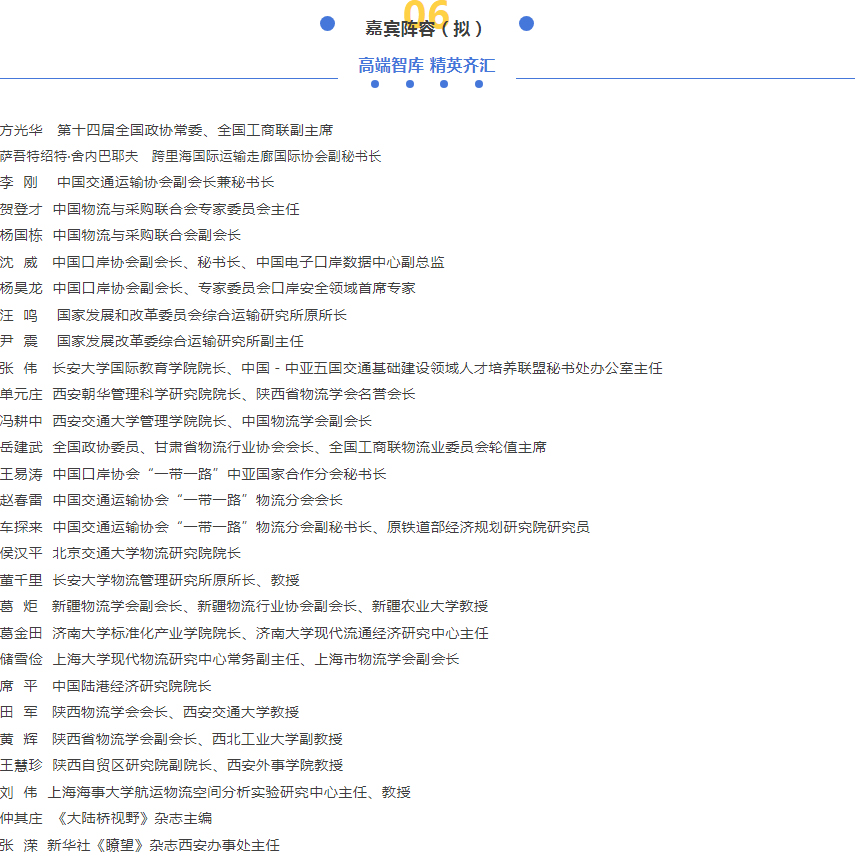
Task: Click the rightmost small dot below 精英齐汇
Action: pyautogui.click(x=479, y=84)
